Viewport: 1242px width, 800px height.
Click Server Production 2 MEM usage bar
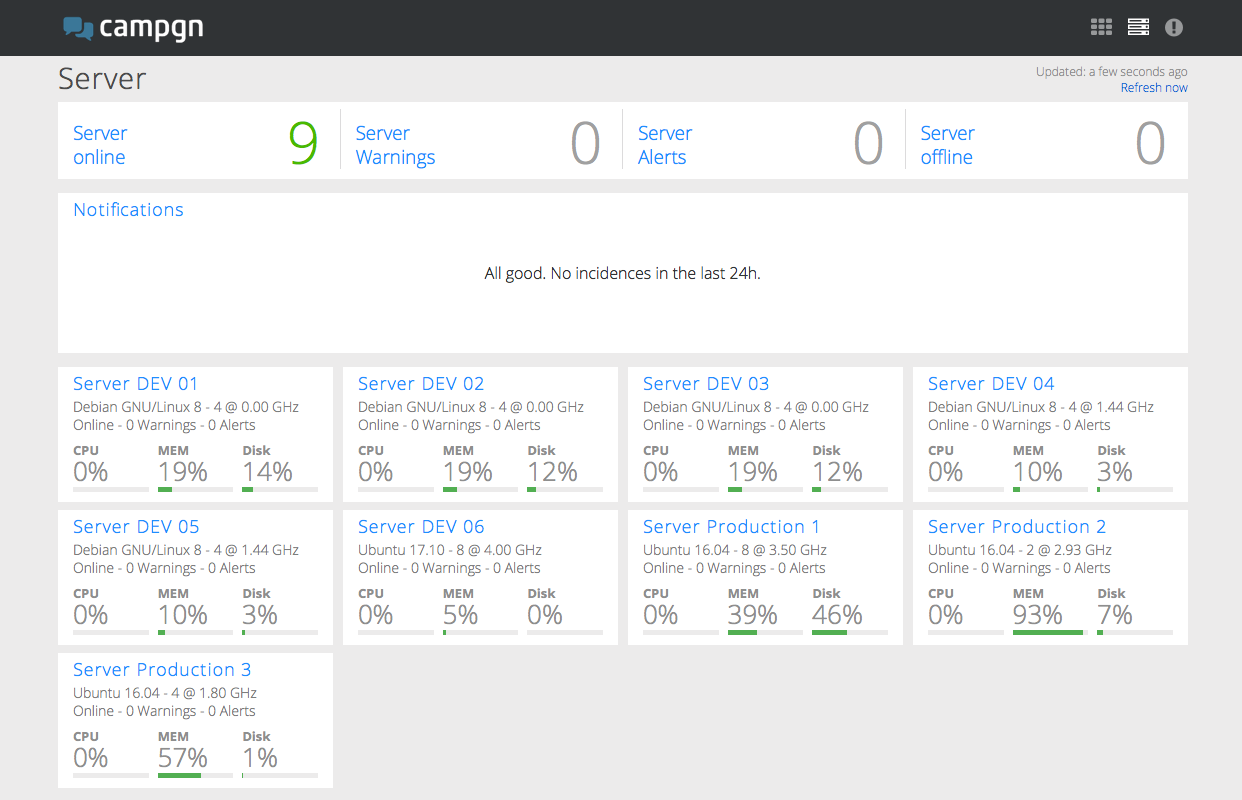[1049, 632]
